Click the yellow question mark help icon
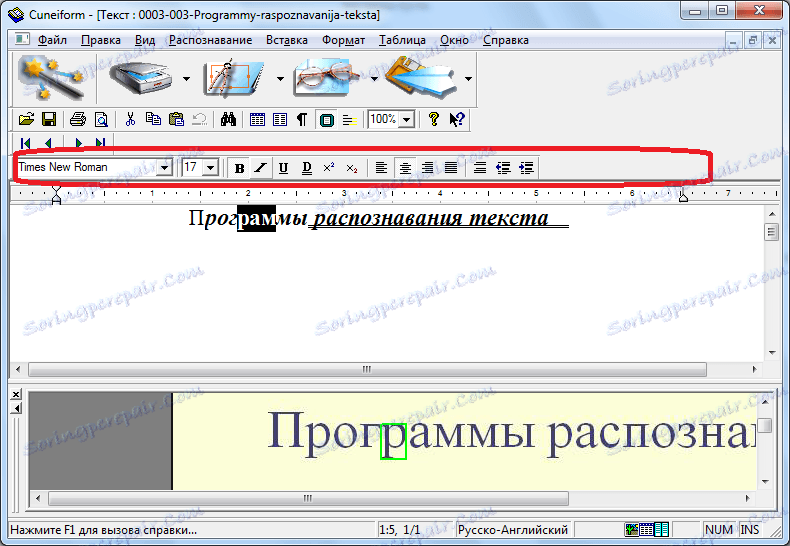This screenshot has width=790, height=546. coord(433,119)
